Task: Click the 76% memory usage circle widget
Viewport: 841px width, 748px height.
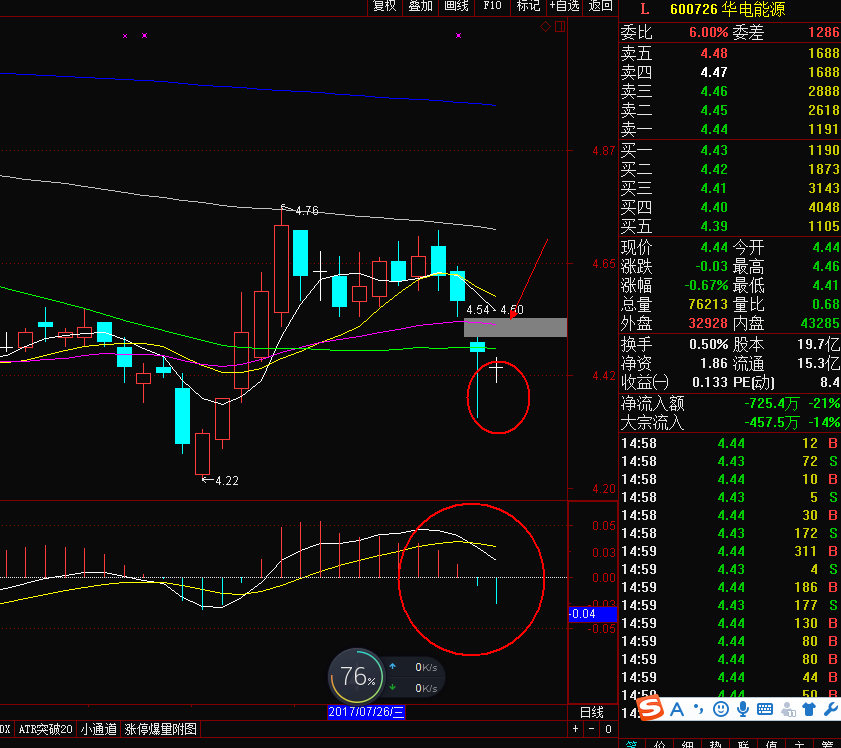Action: pos(356,676)
